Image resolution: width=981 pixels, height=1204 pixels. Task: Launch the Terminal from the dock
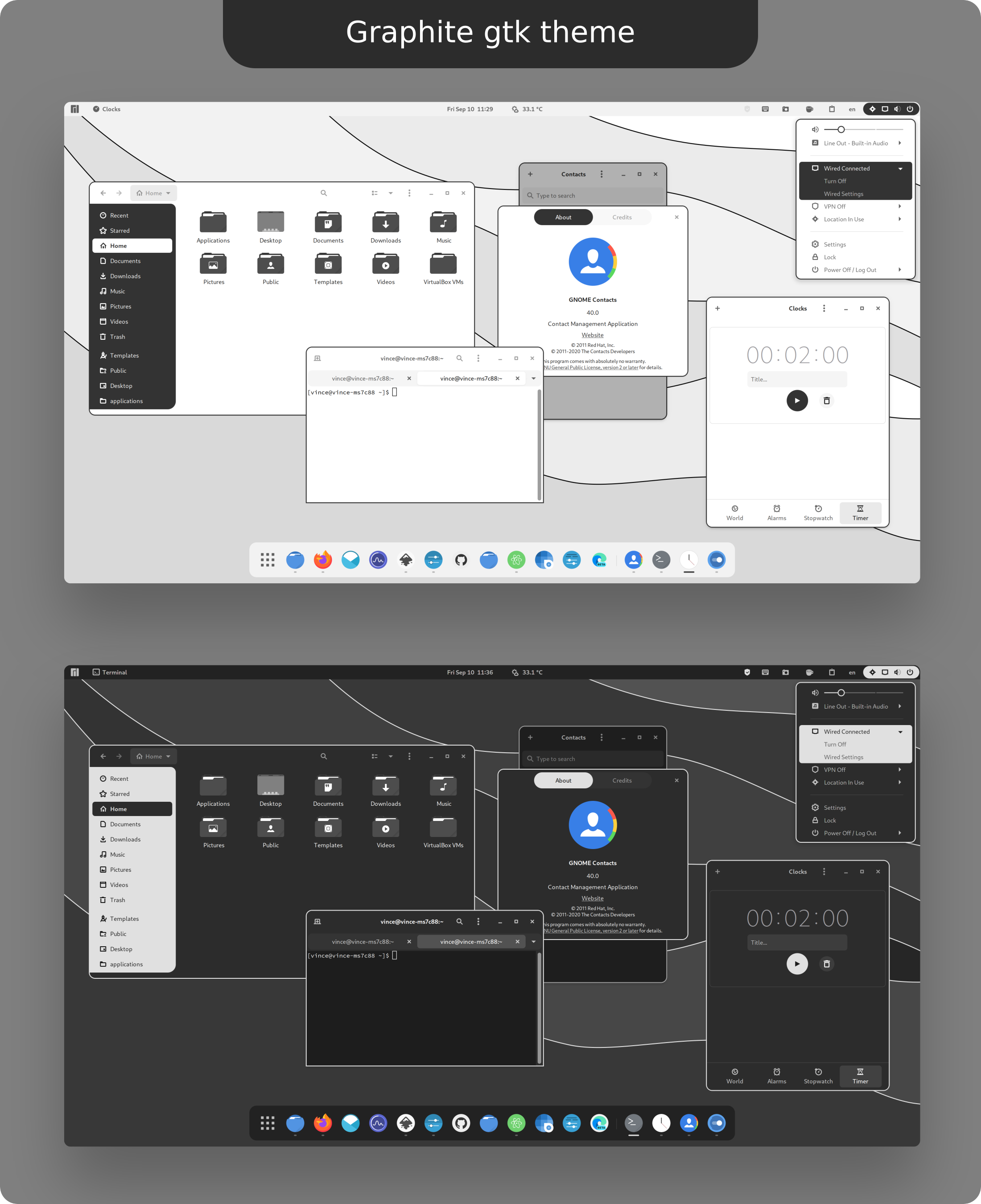(661, 560)
